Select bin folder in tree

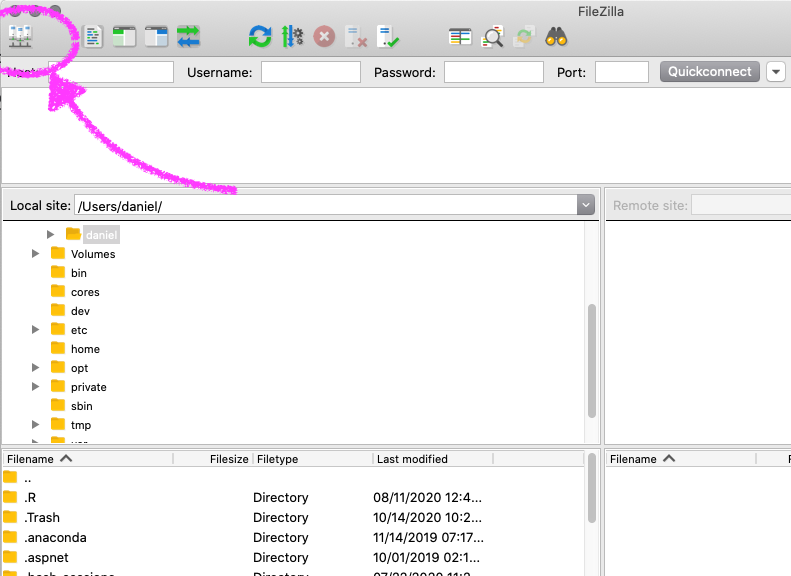tap(79, 273)
